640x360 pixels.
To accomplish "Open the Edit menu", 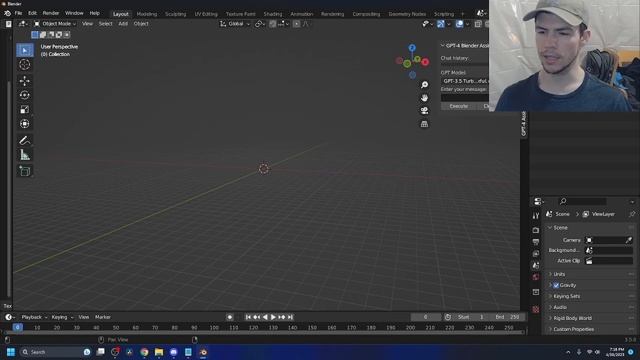I will (x=33, y=13).
